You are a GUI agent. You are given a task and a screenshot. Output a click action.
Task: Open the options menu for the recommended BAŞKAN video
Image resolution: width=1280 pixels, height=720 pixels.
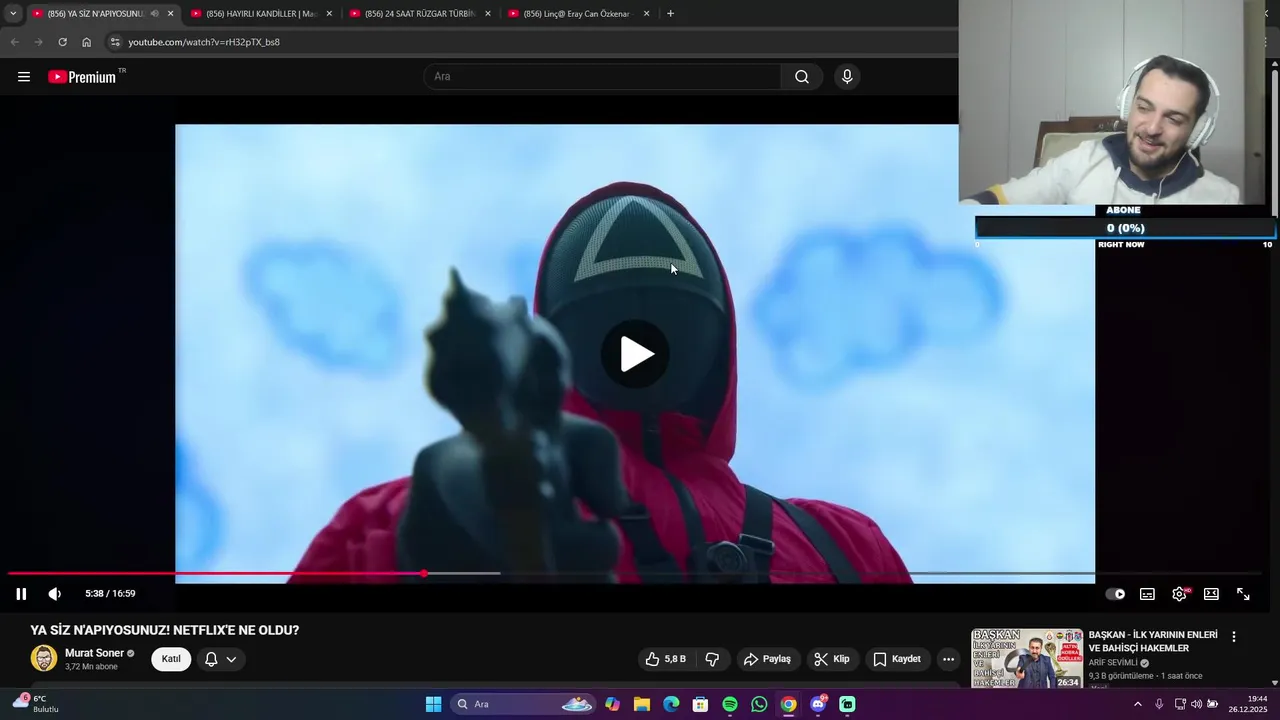point(1234,637)
